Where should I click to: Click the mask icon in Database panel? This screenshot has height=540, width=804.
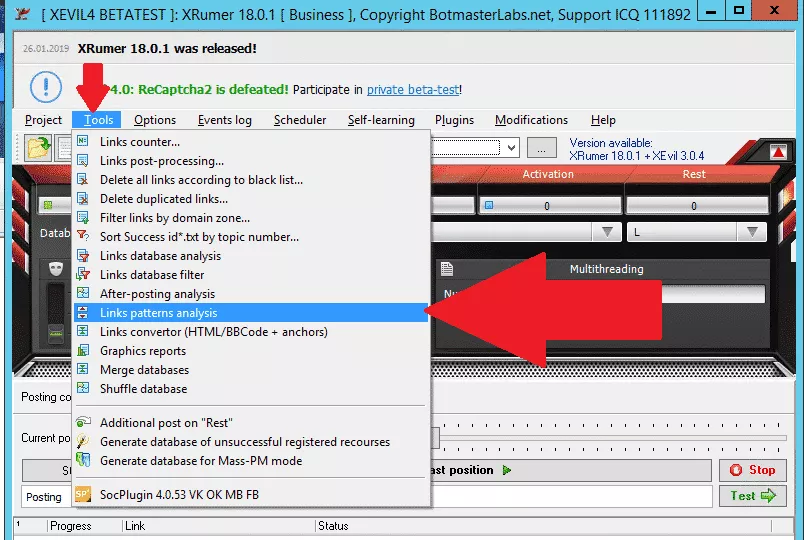click(56, 269)
